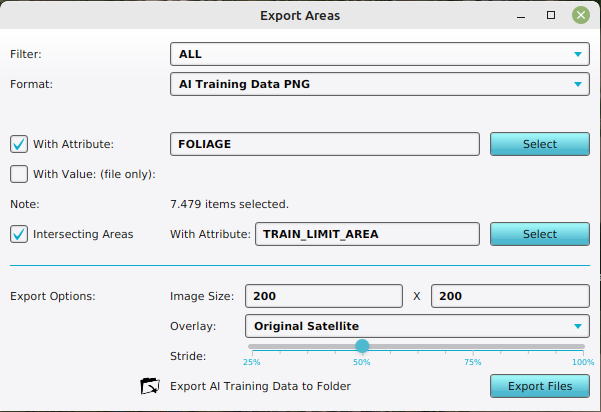
Task: Click the Image Size width field
Action: pyautogui.click(x=323, y=296)
